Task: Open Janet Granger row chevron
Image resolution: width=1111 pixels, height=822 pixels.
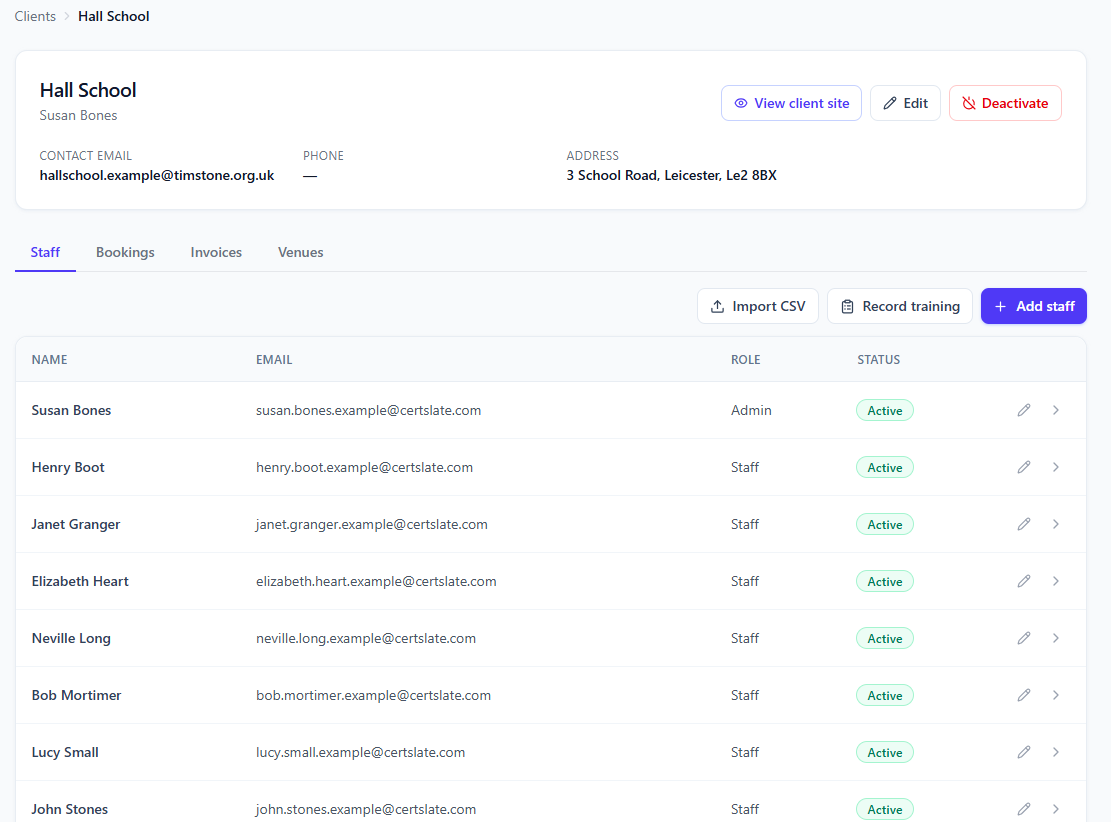Action: point(1056,524)
